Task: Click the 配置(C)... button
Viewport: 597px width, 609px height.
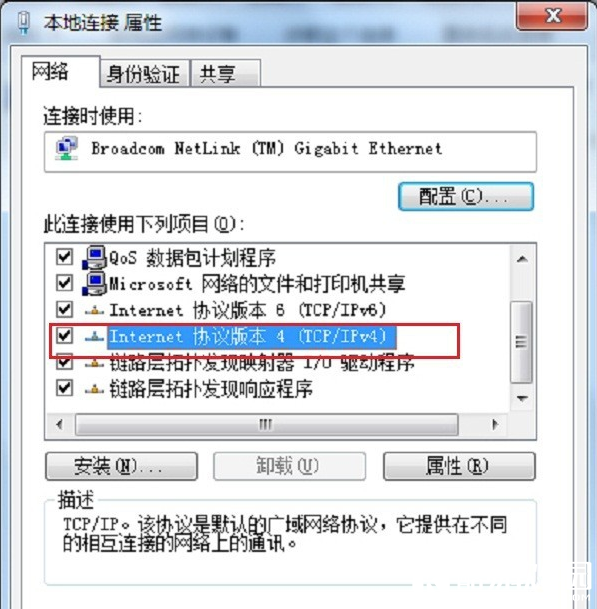Action: [x=466, y=197]
